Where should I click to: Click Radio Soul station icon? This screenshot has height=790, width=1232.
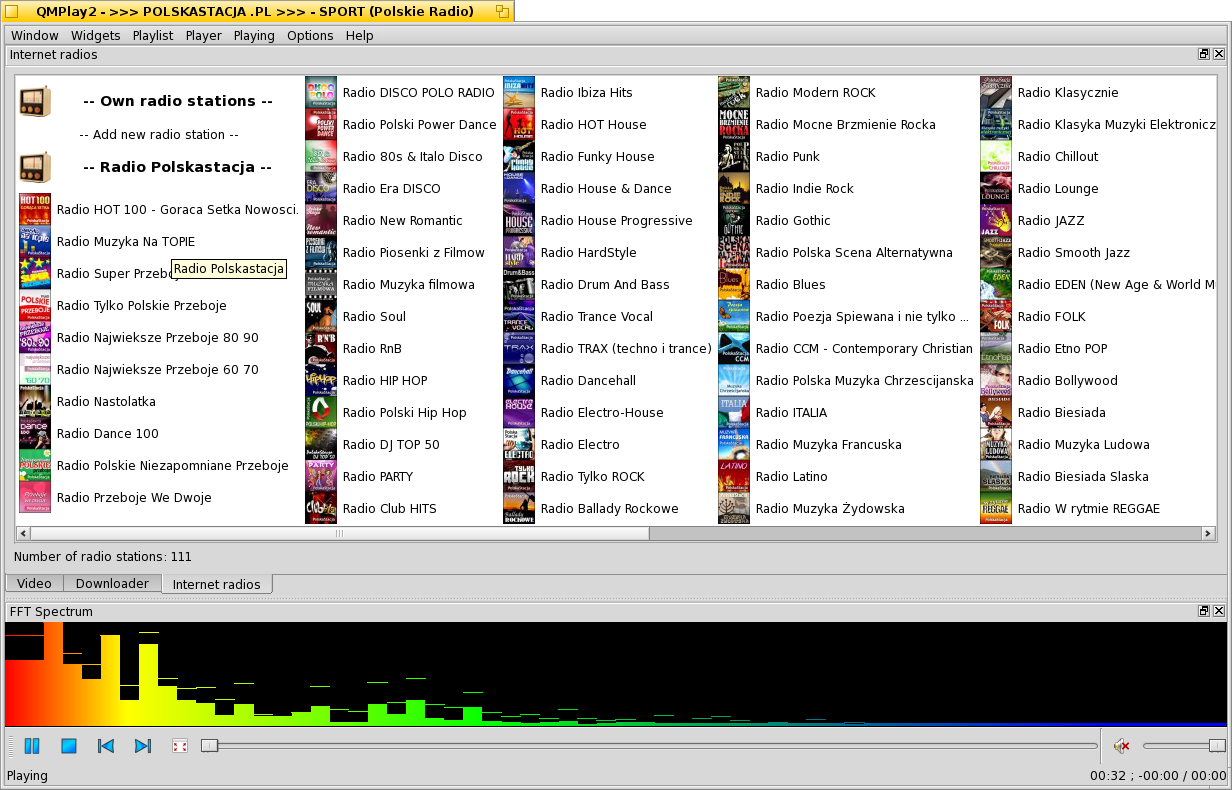(x=321, y=316)
